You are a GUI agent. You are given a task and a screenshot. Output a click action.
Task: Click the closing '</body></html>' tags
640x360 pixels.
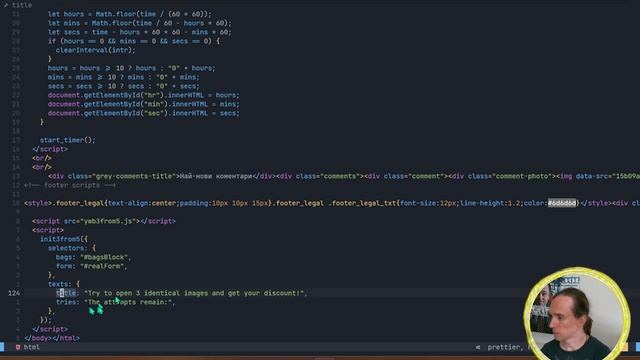tap(52, 338)
